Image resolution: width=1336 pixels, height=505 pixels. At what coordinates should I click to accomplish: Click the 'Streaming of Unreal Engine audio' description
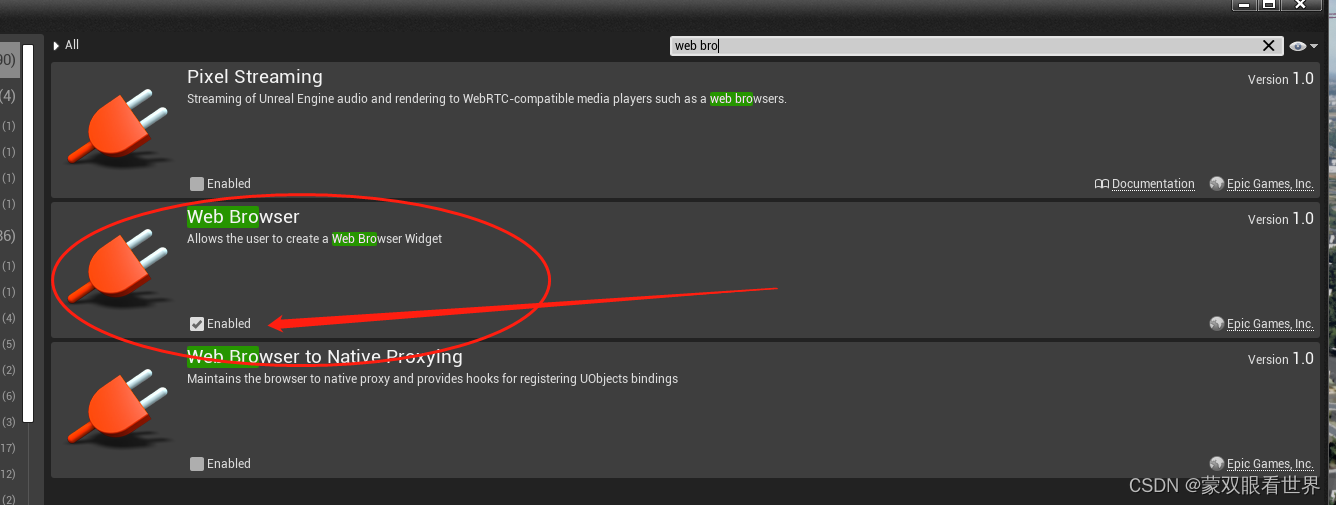tap(487, 99)
